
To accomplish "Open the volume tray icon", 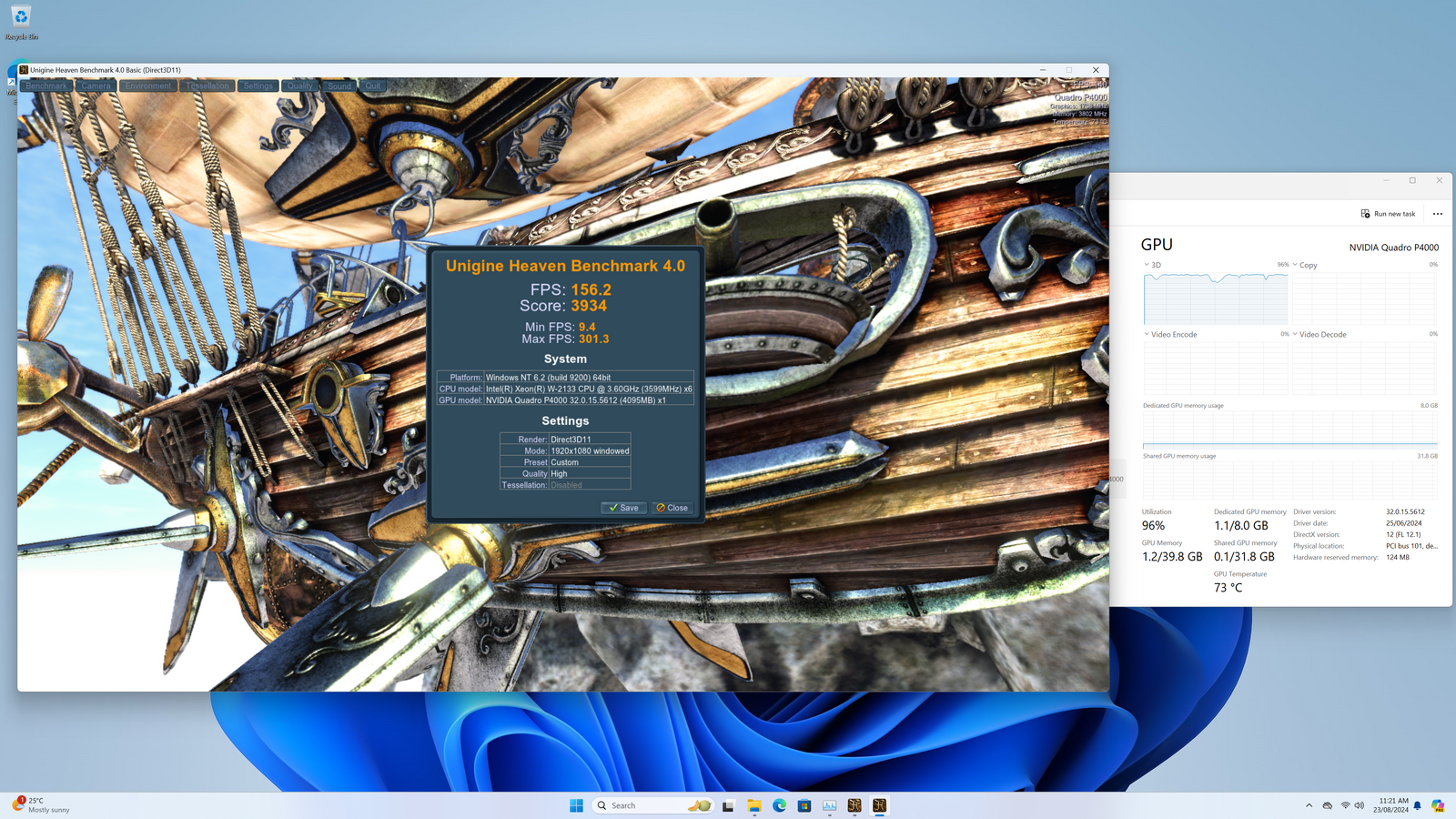I will pos(1360,805).
